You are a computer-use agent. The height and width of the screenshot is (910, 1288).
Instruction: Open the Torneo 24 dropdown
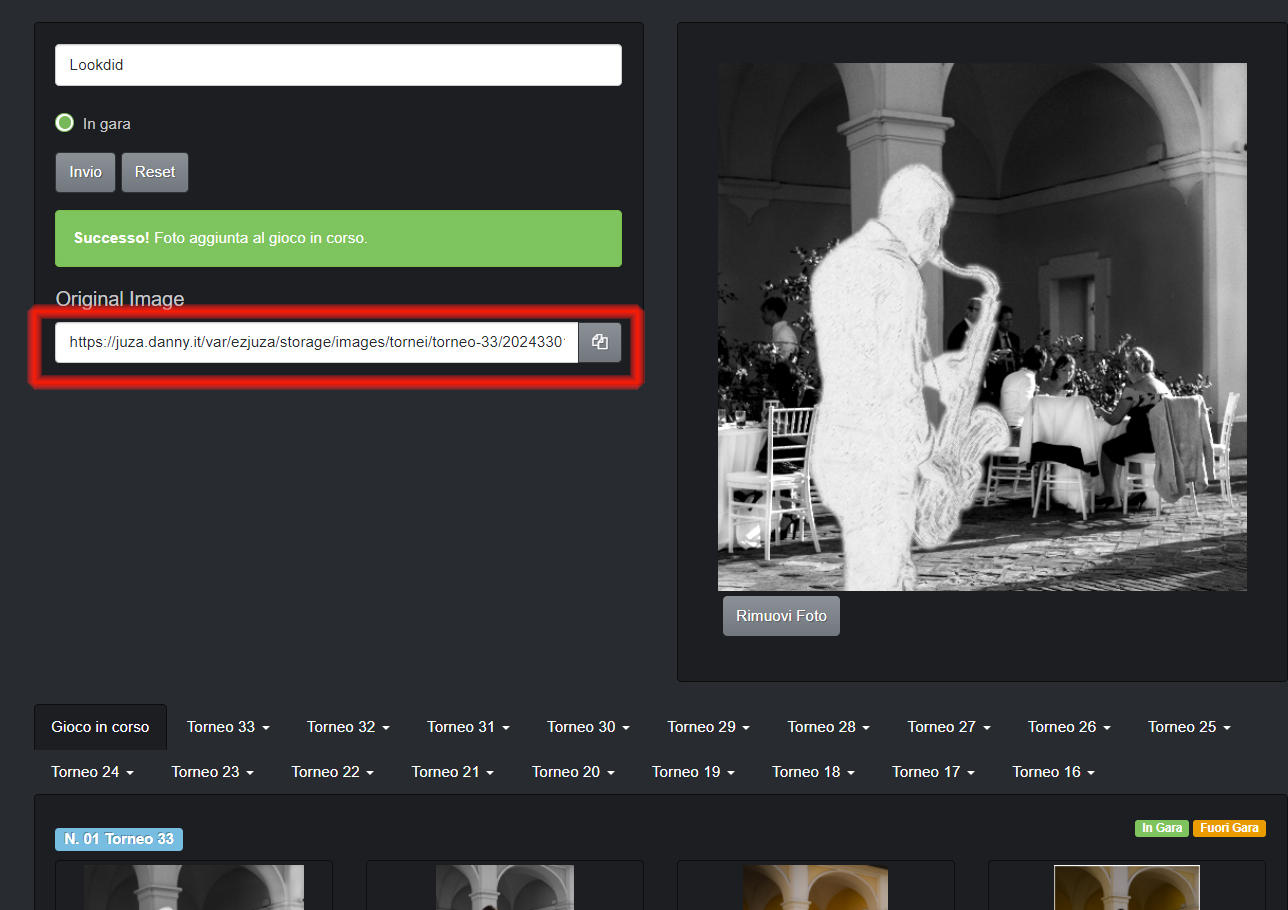coord(92,772)
